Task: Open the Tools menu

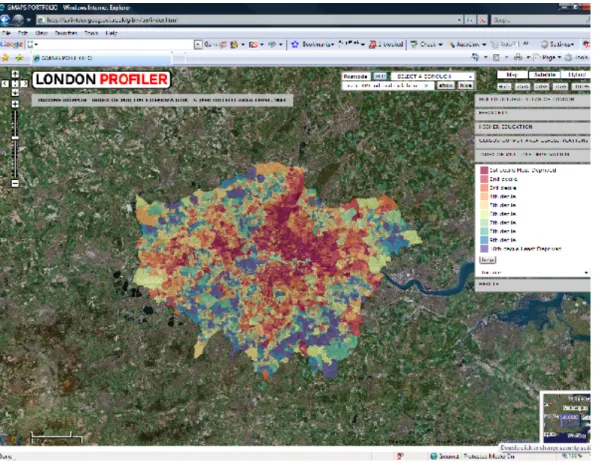Action: [91, 33]
